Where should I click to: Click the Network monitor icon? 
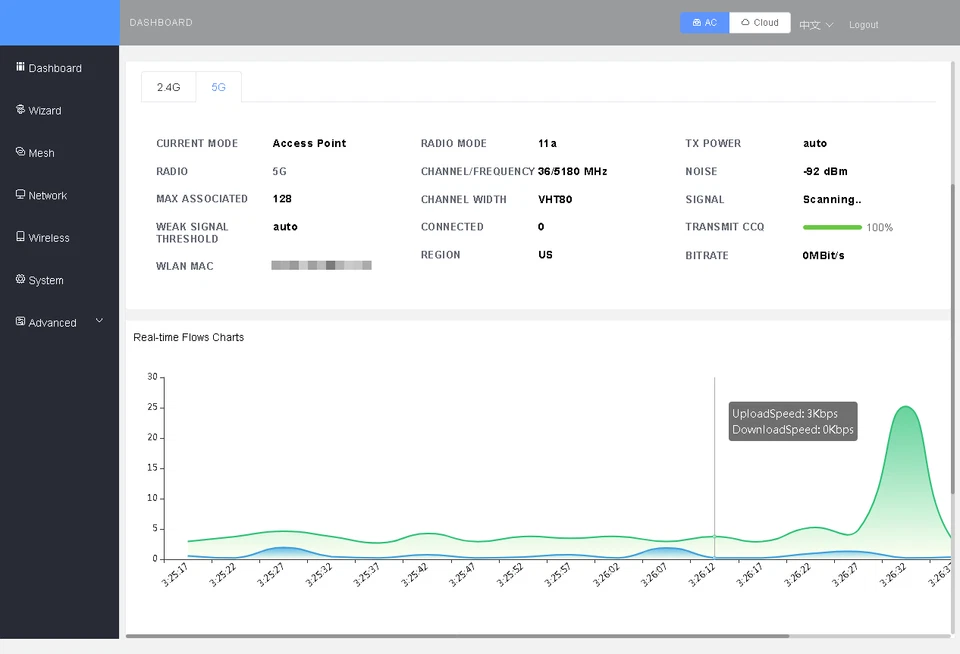click(20, 195)
